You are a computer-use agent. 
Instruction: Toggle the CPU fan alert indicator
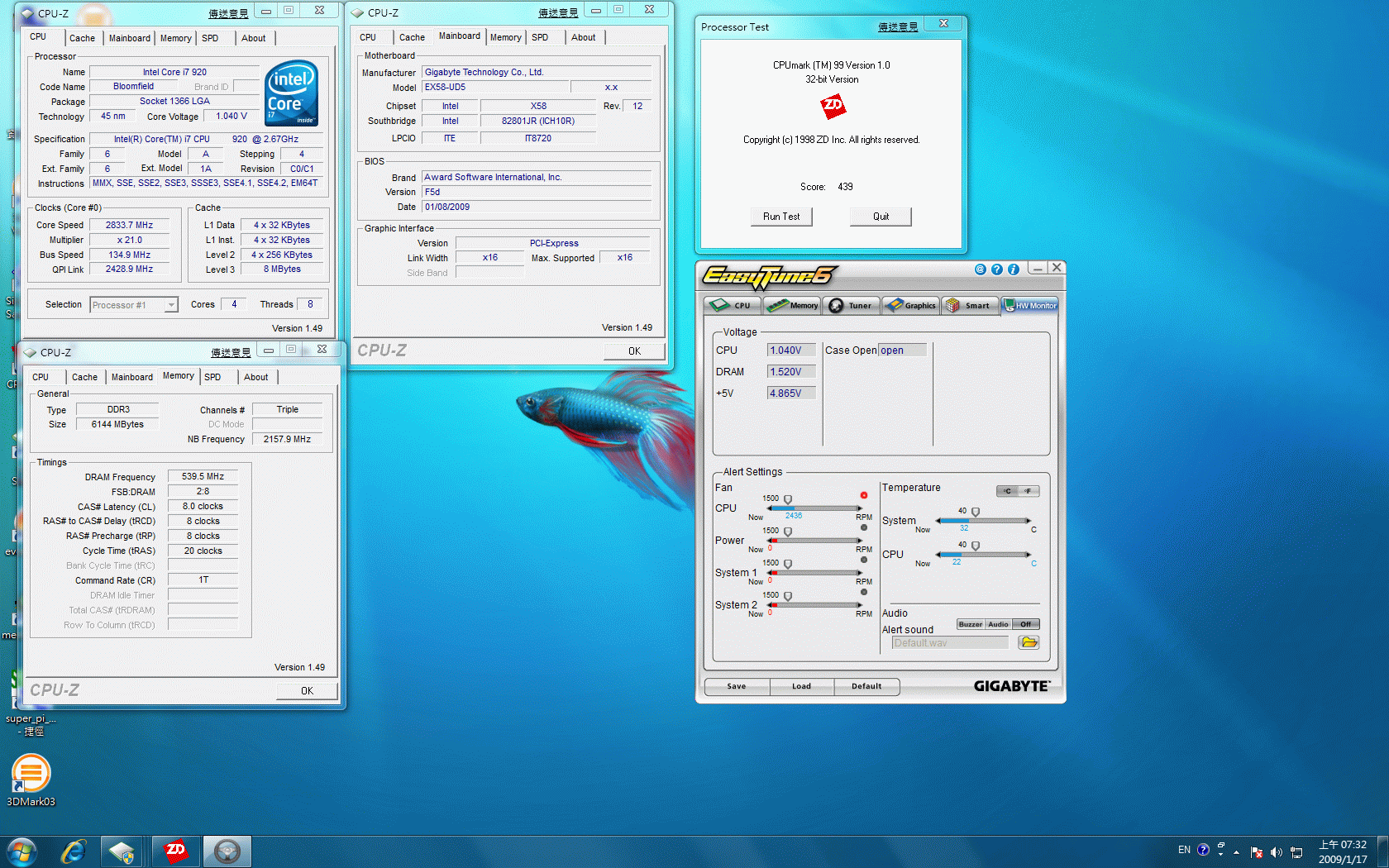pyautogui.click(x=864, y=495)
